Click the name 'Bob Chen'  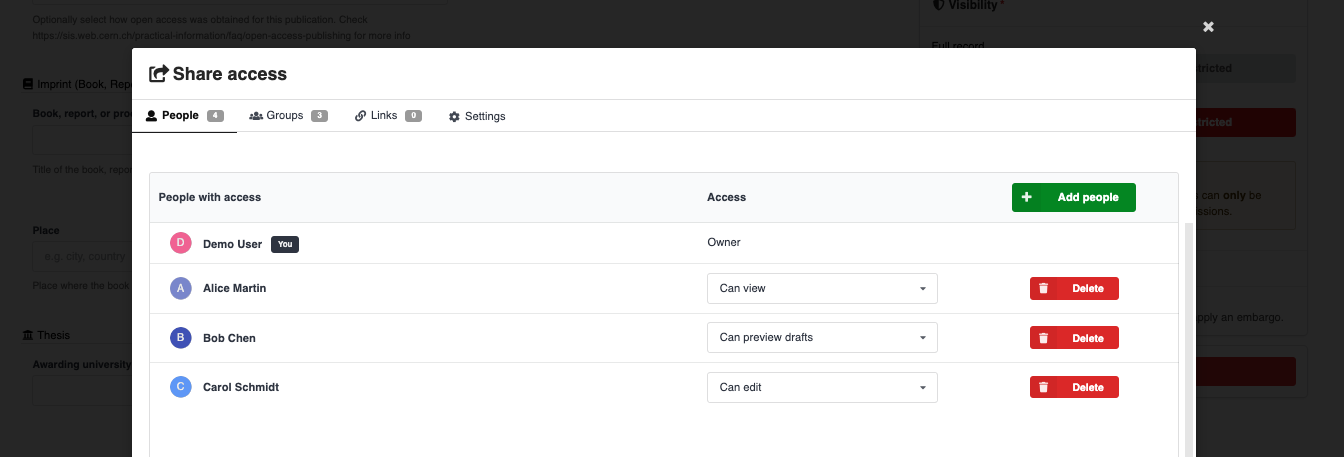[x=229, y=338]
